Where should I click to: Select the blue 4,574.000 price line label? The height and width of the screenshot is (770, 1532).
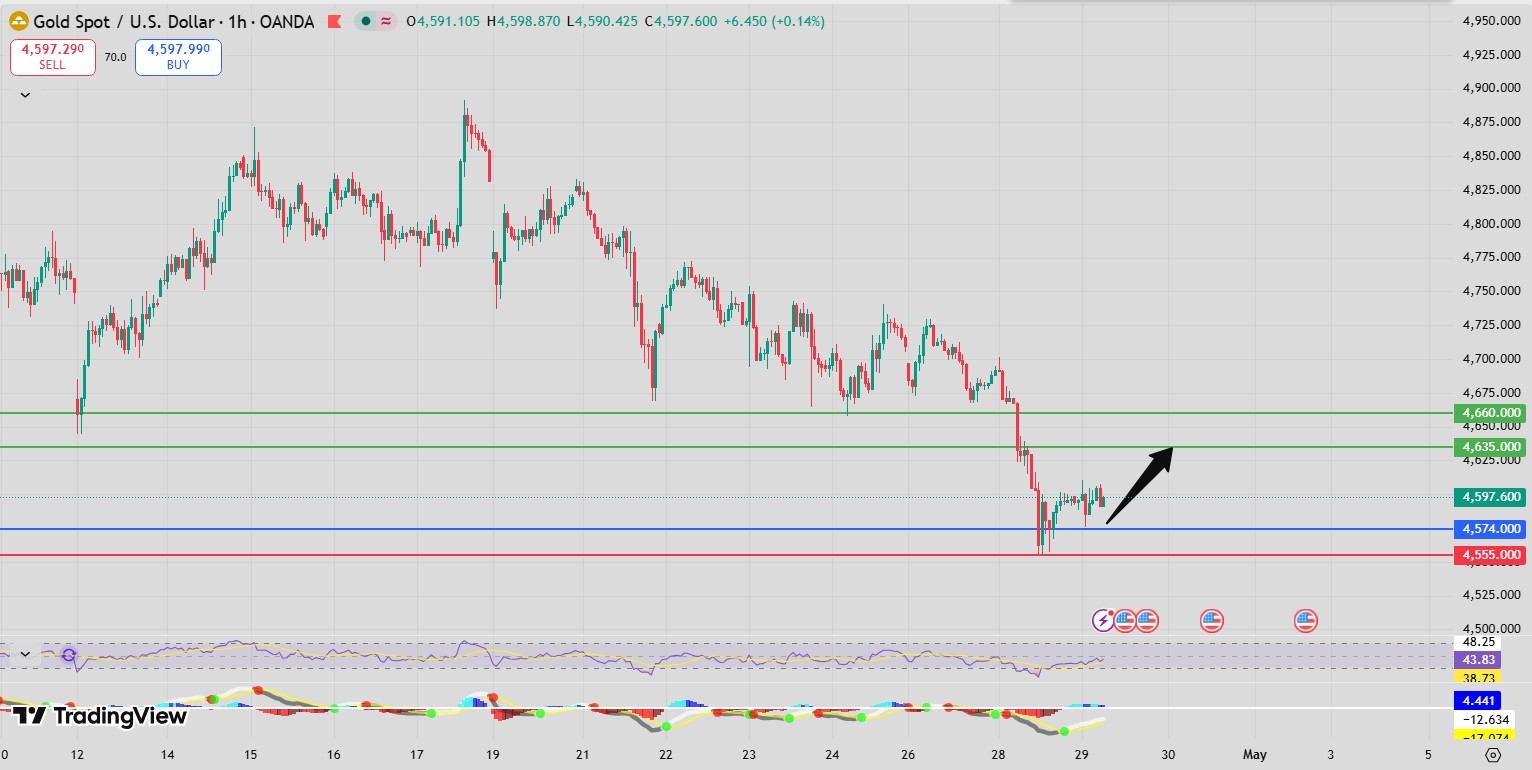pos(1491,529)
